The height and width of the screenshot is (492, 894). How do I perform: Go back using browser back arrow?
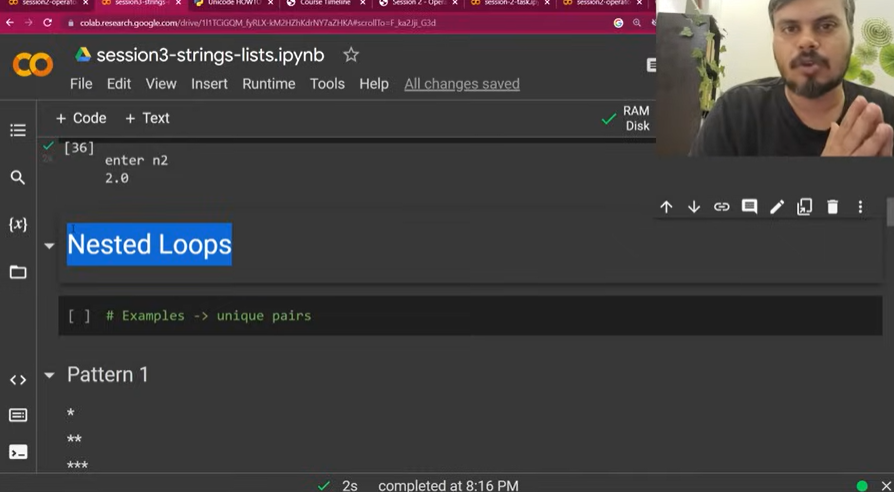10,23
